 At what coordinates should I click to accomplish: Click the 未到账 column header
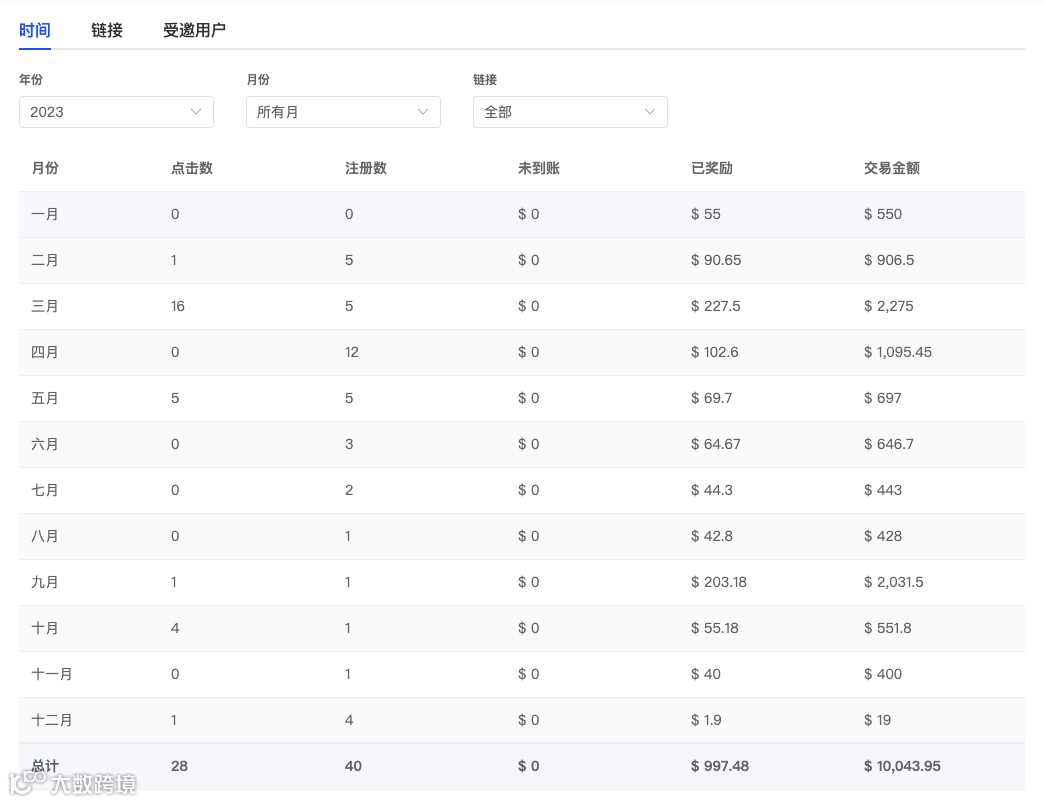(539, 168)
